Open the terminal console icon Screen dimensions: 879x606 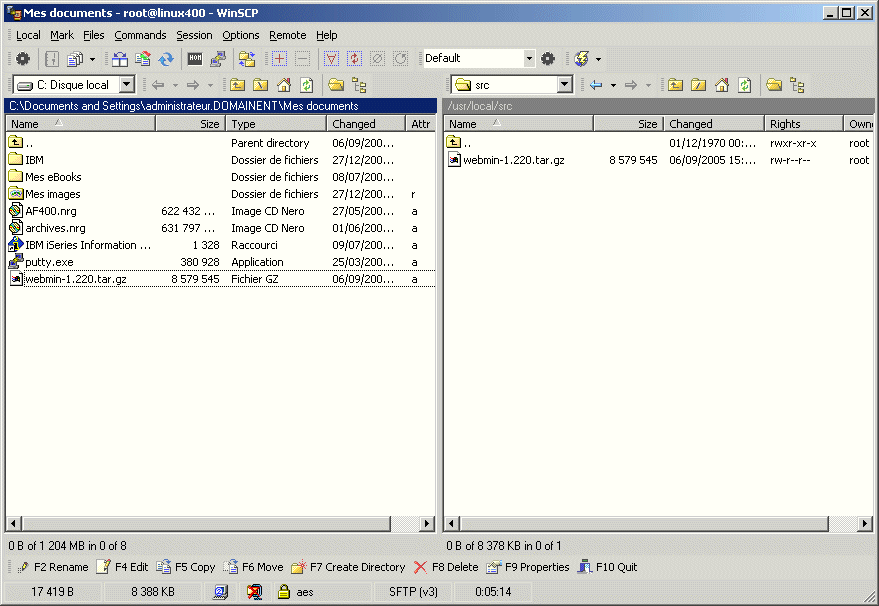[195, 58]
